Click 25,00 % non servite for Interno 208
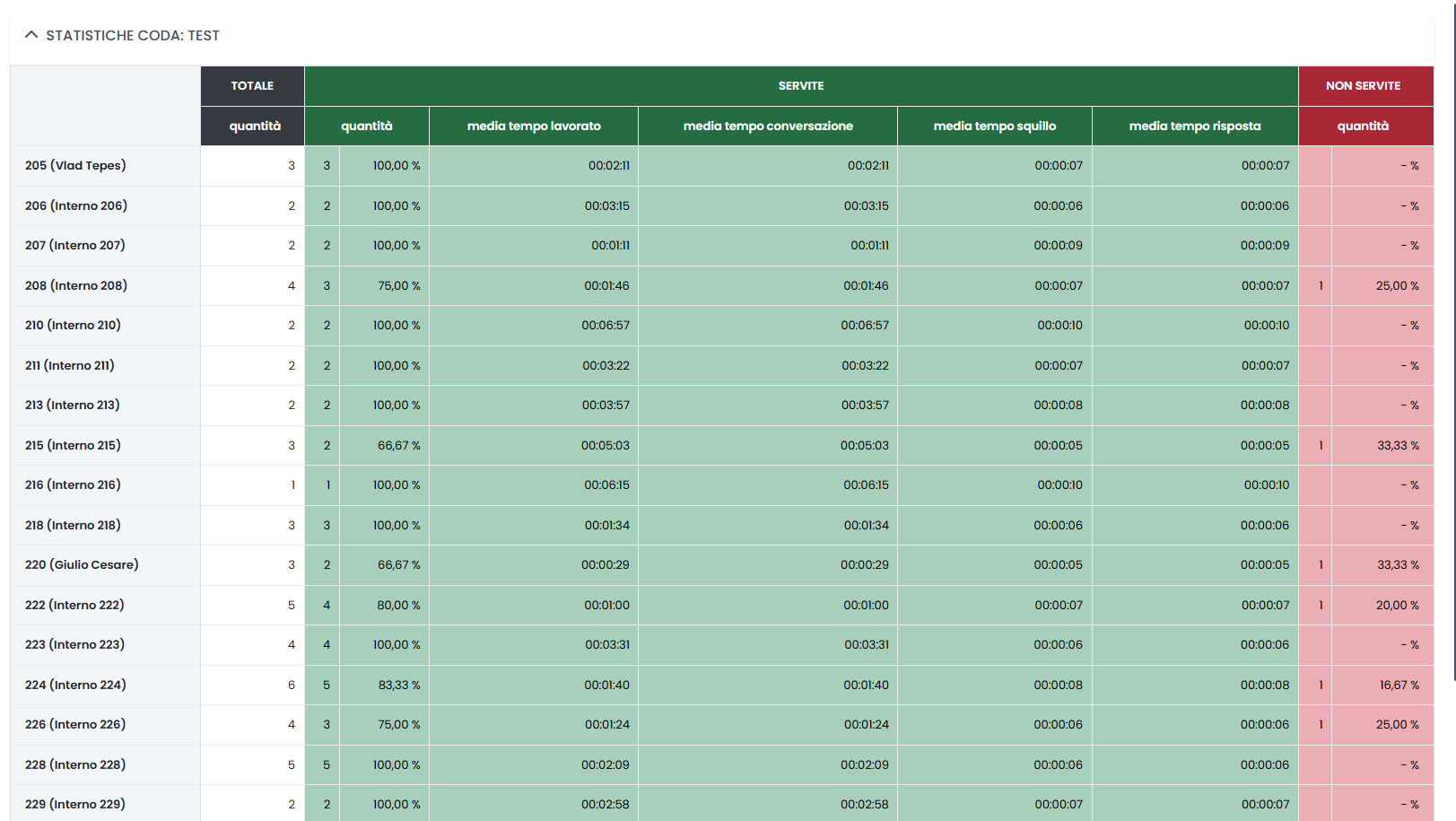Screen dimensions: 1456x821 (1397, 286)
